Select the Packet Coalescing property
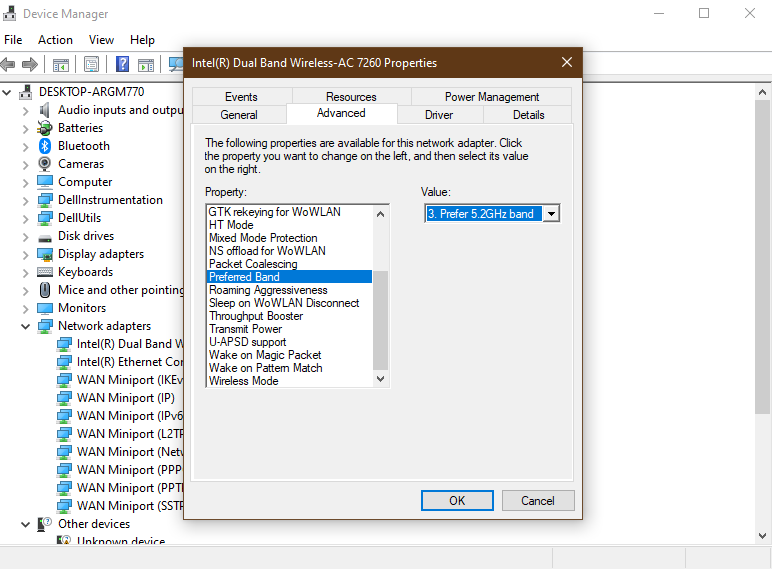 click(x=290, y=264)
